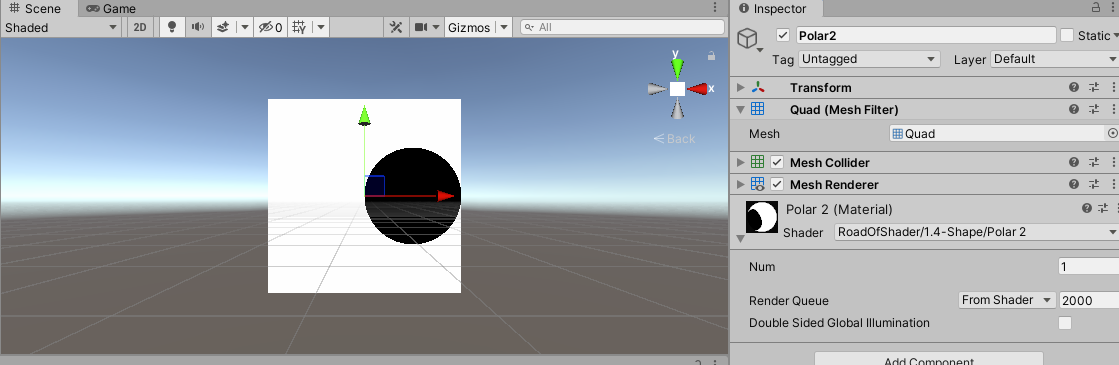Click the green Y axis cone on gizmo
Viewport: 1119px width, 365px height.
[677, 69]
